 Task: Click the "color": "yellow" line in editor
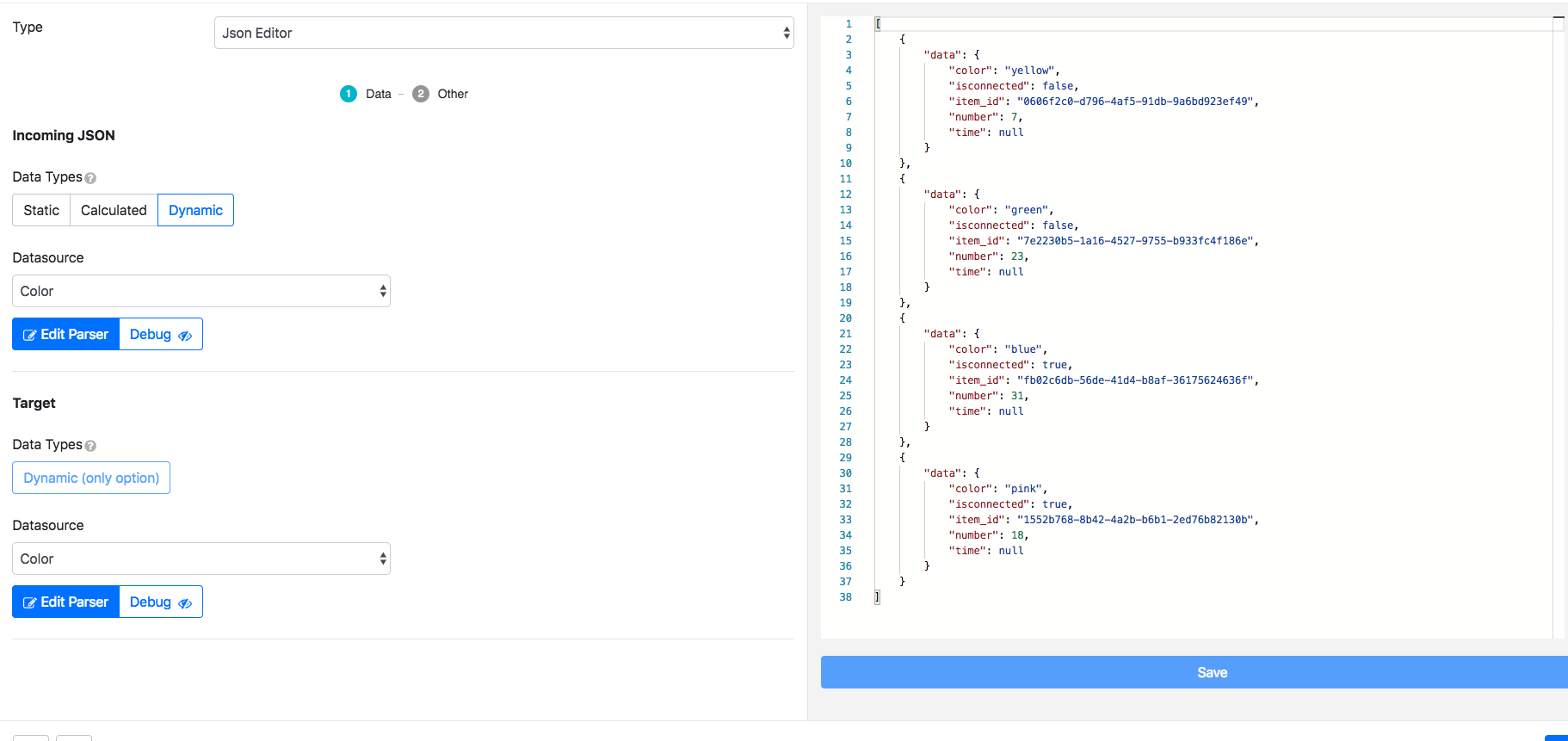tap(1003, 71)
